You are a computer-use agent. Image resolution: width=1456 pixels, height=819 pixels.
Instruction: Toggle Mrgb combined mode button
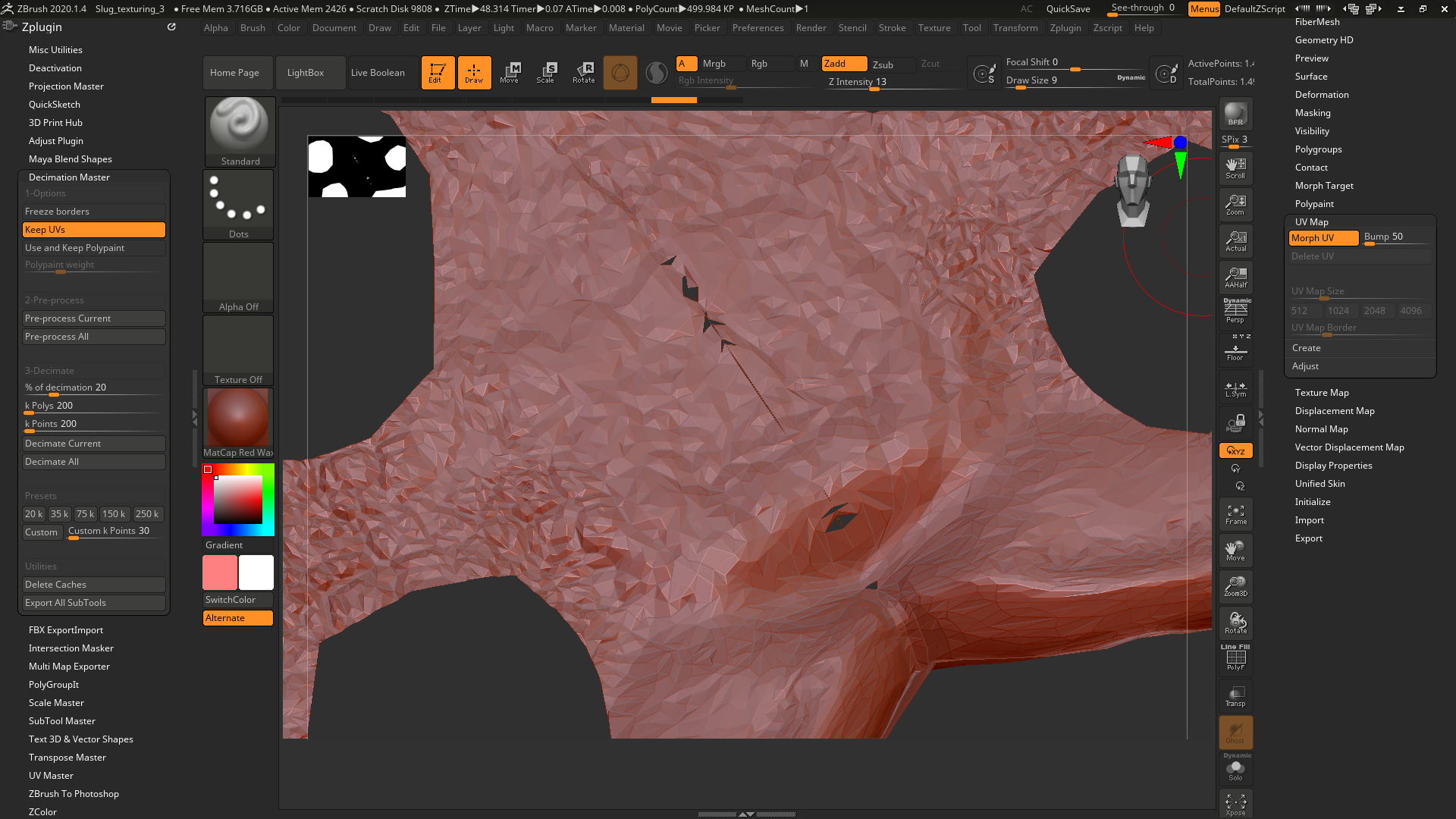point(713,63)
